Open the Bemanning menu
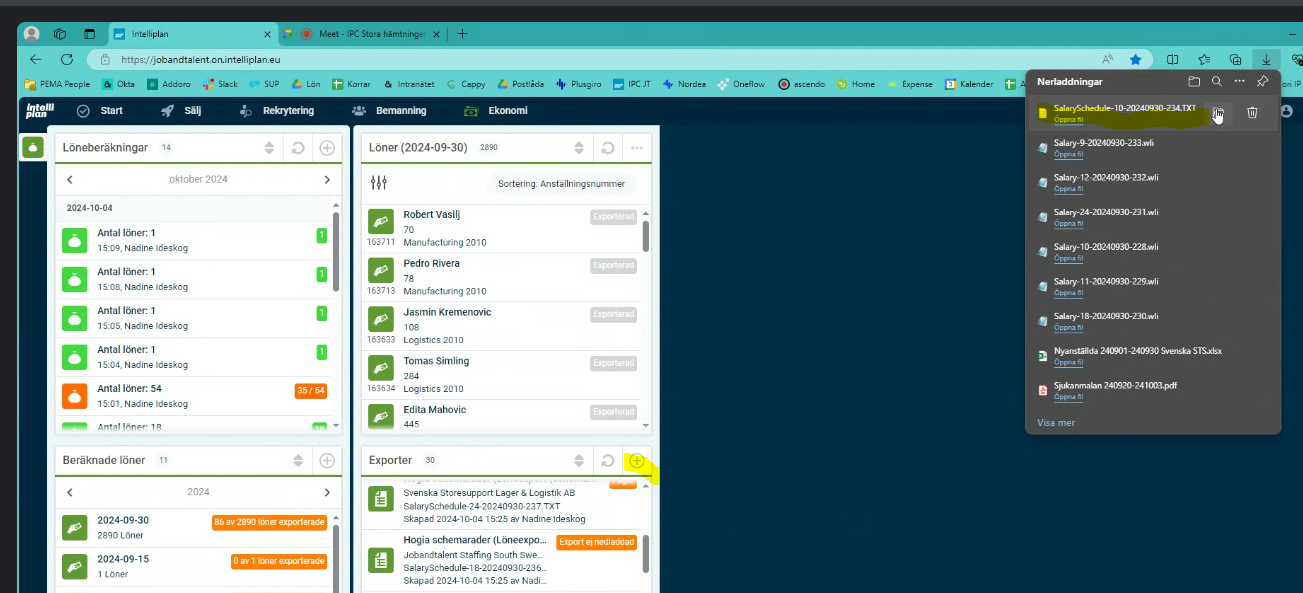The image size is (1303, 593). 390,111
